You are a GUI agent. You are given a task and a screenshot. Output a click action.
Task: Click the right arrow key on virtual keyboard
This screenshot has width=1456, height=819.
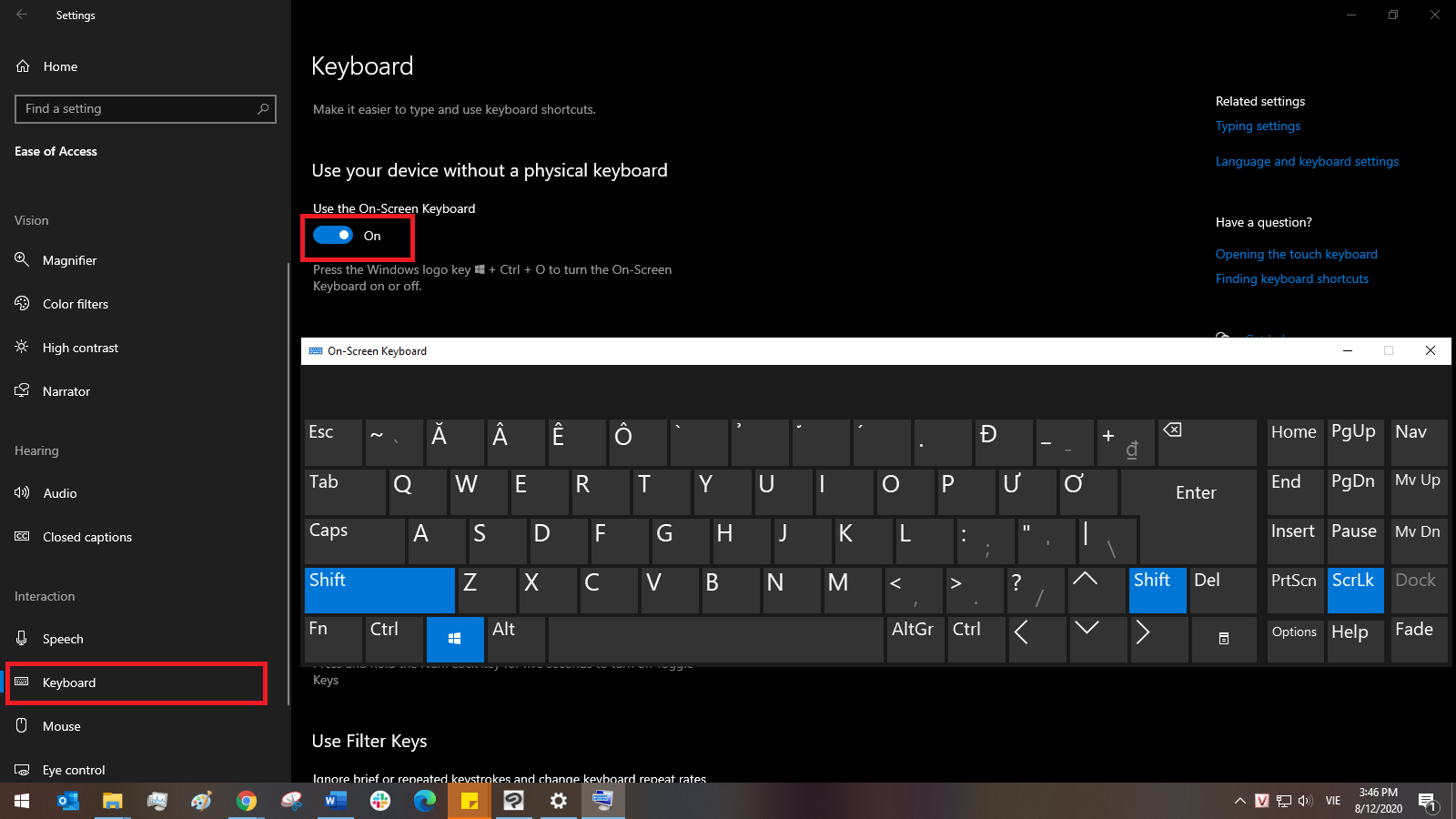click(1159, 640)
